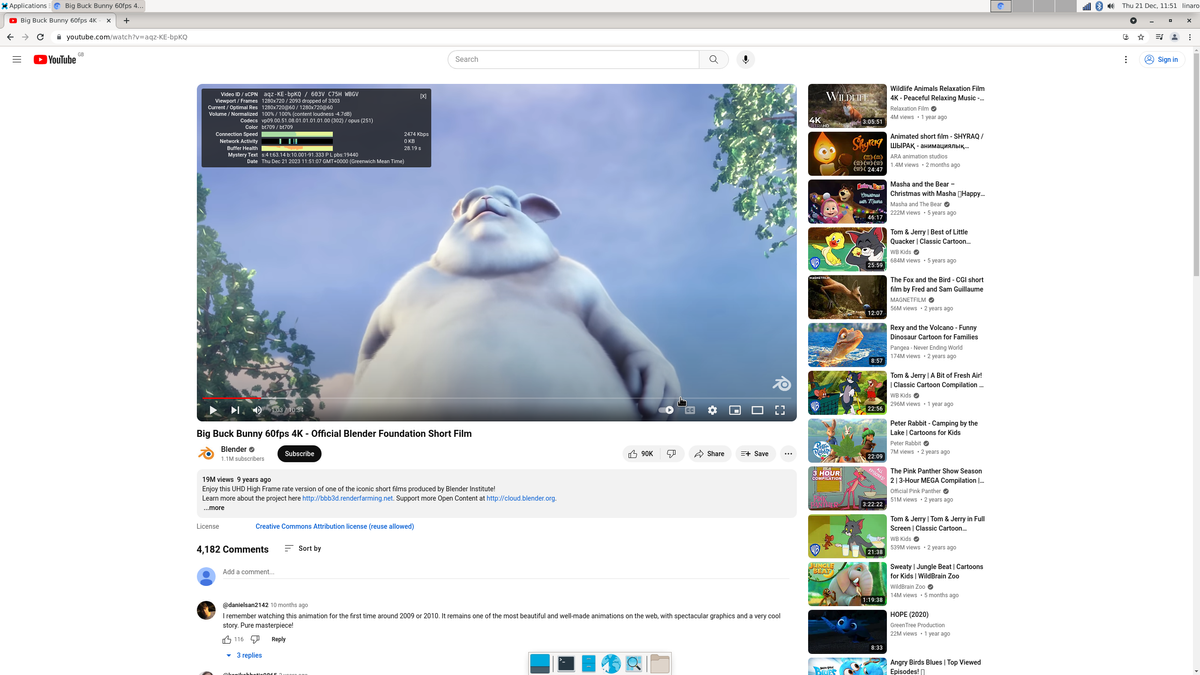
Task: Open the volume icon in system tray
Action: point(1111,6)
